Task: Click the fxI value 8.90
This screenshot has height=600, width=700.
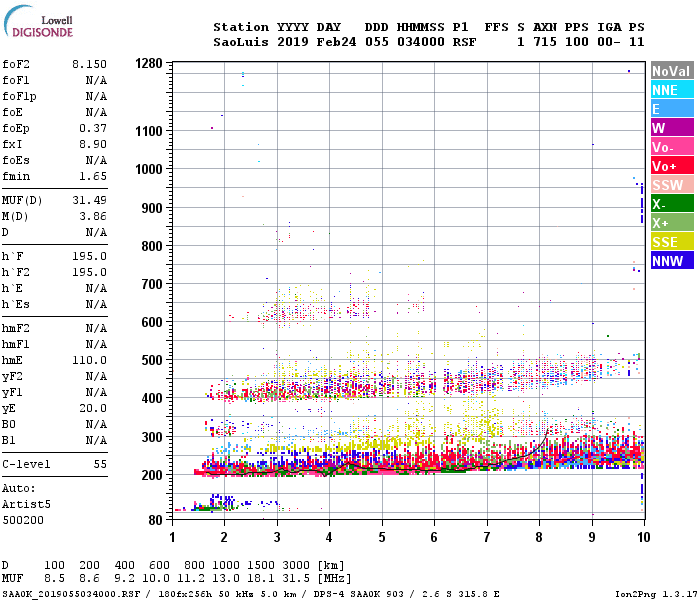Action: (x=93, y=144)
